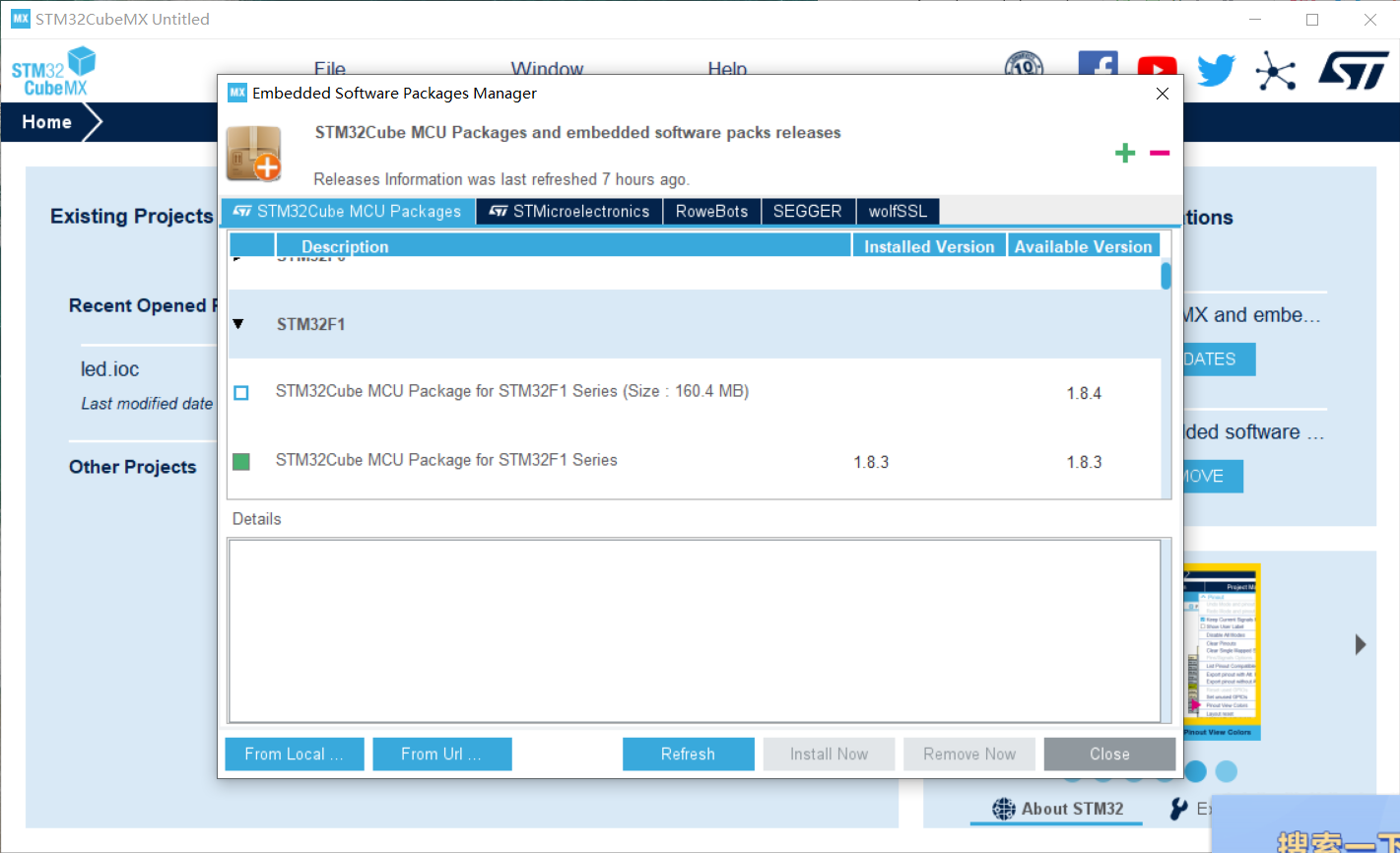The image size is (1400, 853).
Task: Open the Help menu in main window
Action: pyautogui.click(x=727, y=69)
